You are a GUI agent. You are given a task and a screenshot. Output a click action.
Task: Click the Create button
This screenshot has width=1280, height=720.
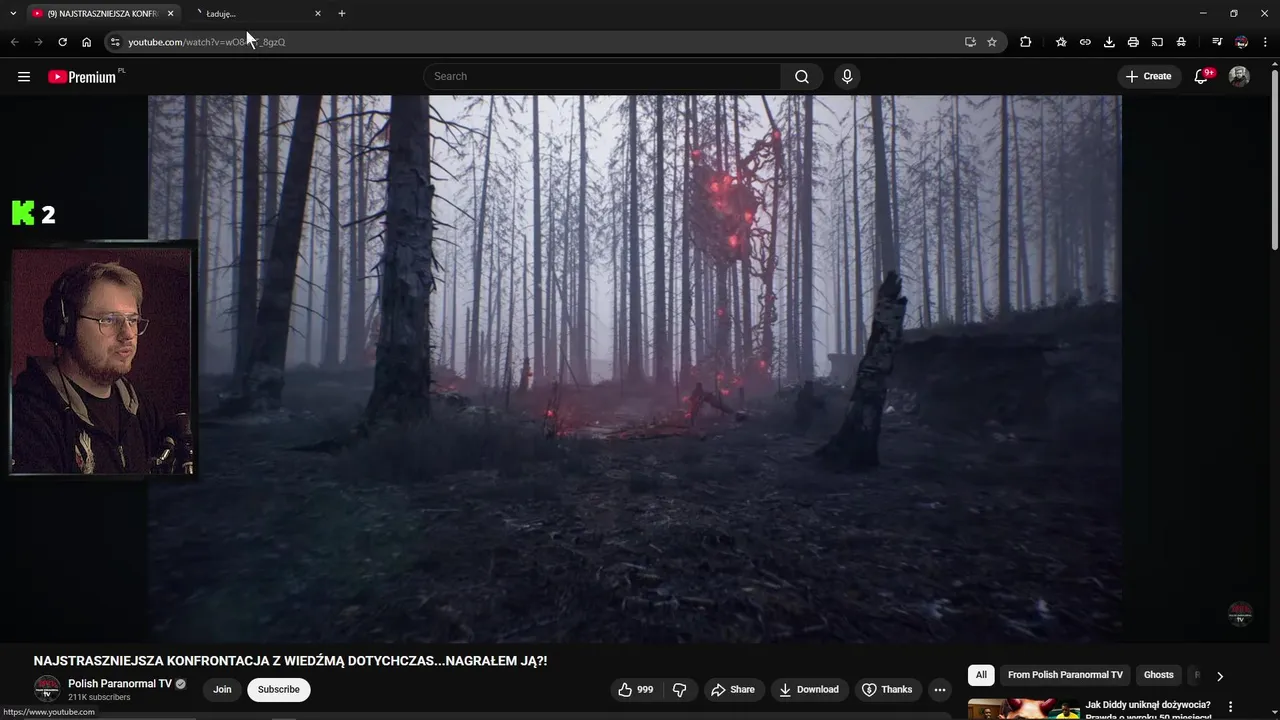click(x=1148, y=76)
